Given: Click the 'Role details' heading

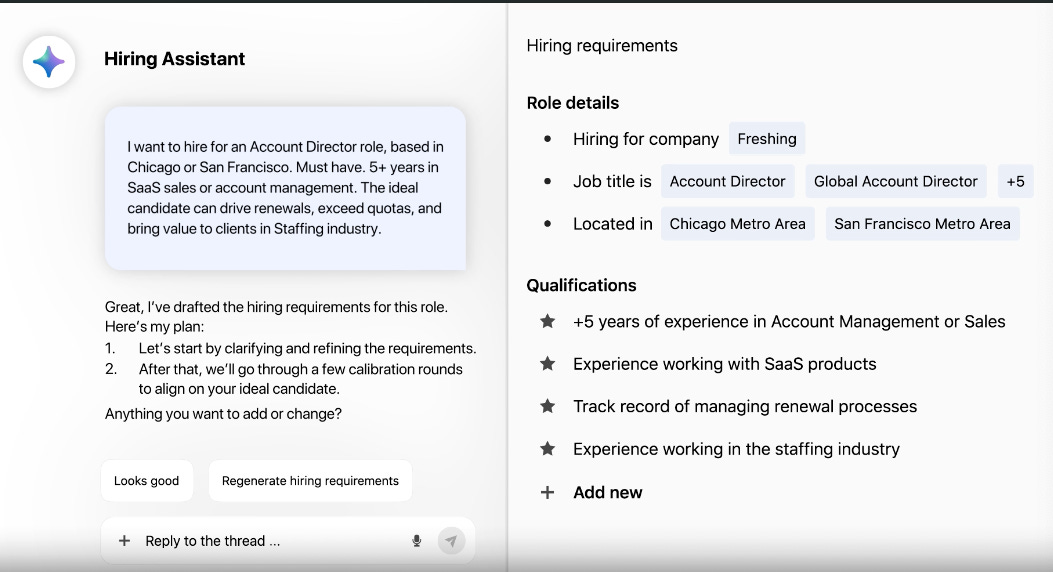Looking at the screenshot, I should (573, 103).
